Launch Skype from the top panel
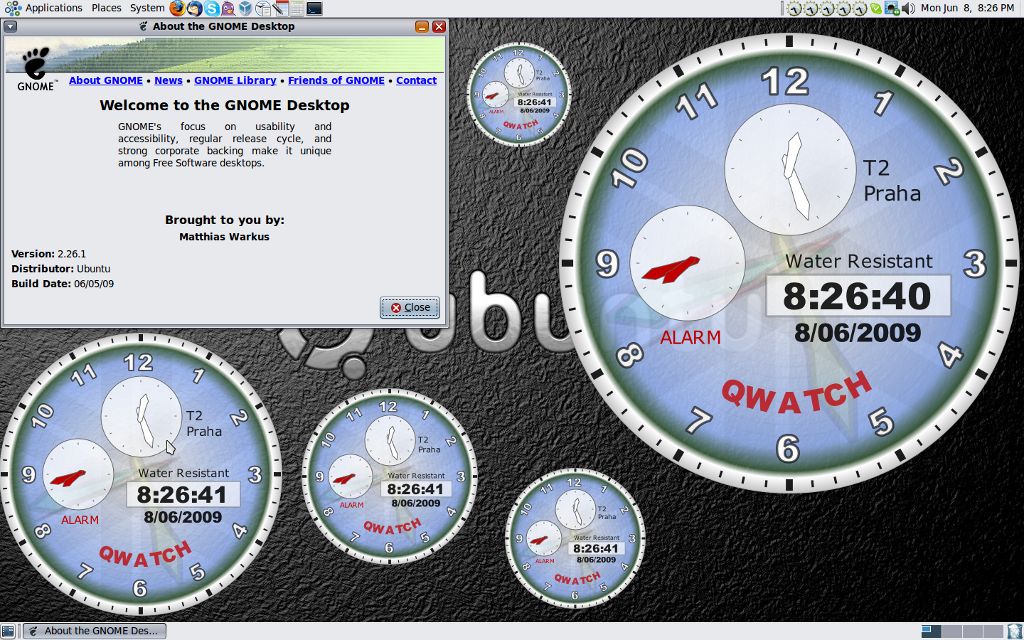1024x640 pixels. [x=211, y=8]
